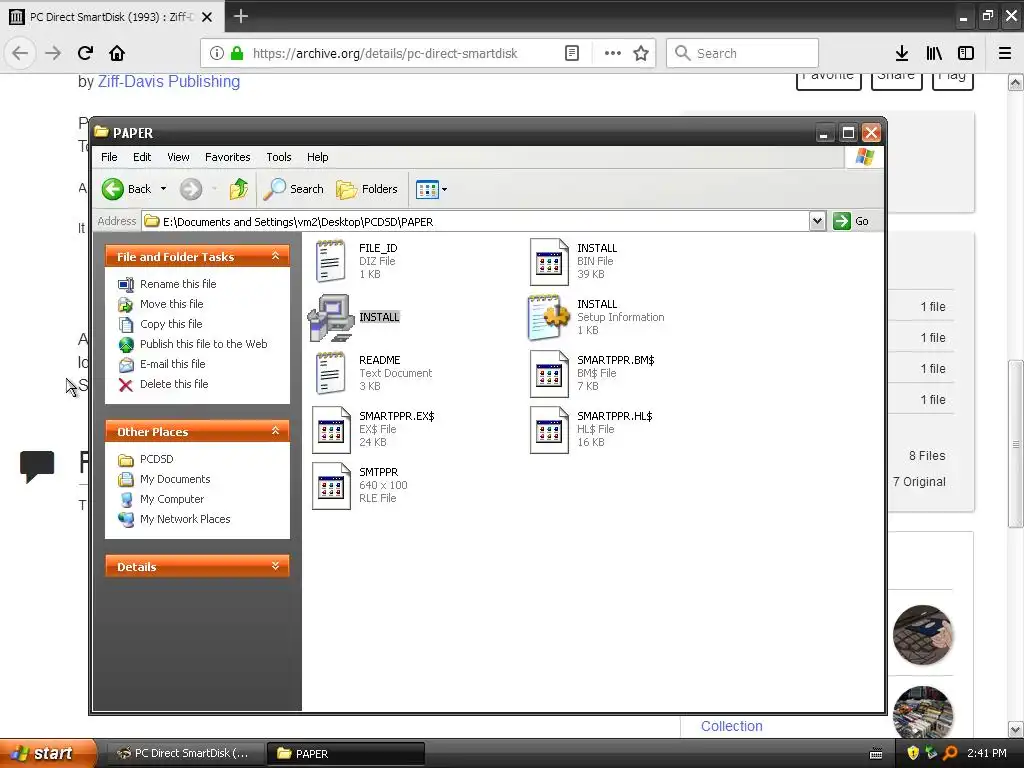Go back in Firefox history
Image resolution: width=1024 pixels, height=768 pixels.
(20, 53)
